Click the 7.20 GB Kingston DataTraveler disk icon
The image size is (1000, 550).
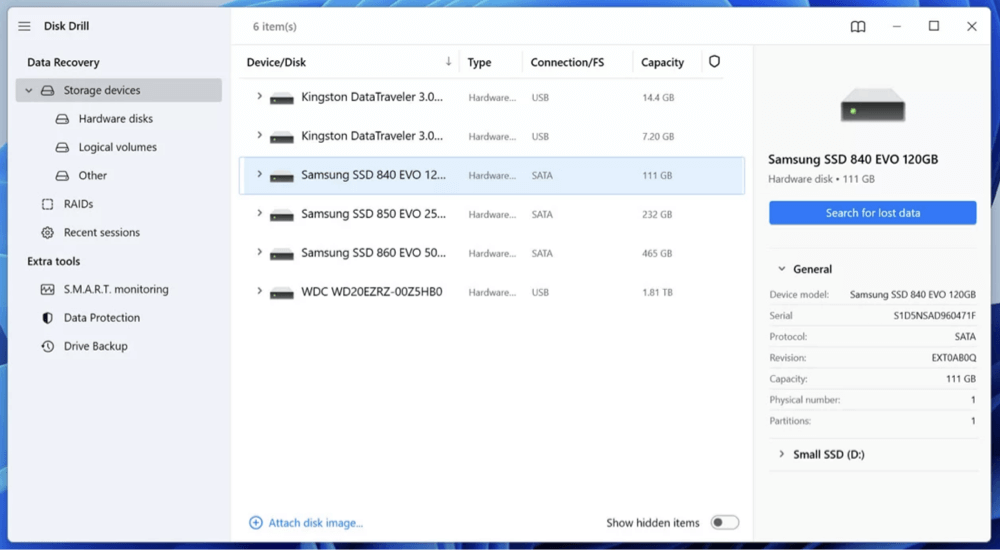(x=282, y=137)
